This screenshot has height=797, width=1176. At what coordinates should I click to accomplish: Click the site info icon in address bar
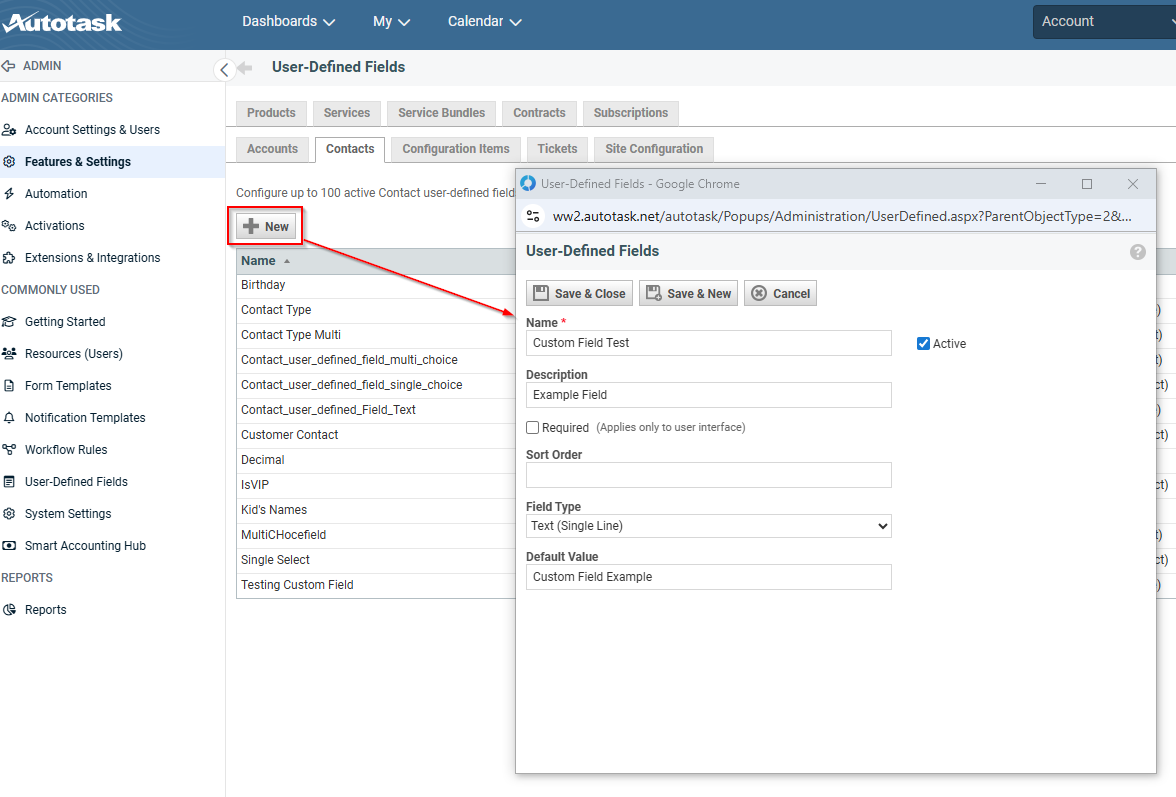coord(533,216)
